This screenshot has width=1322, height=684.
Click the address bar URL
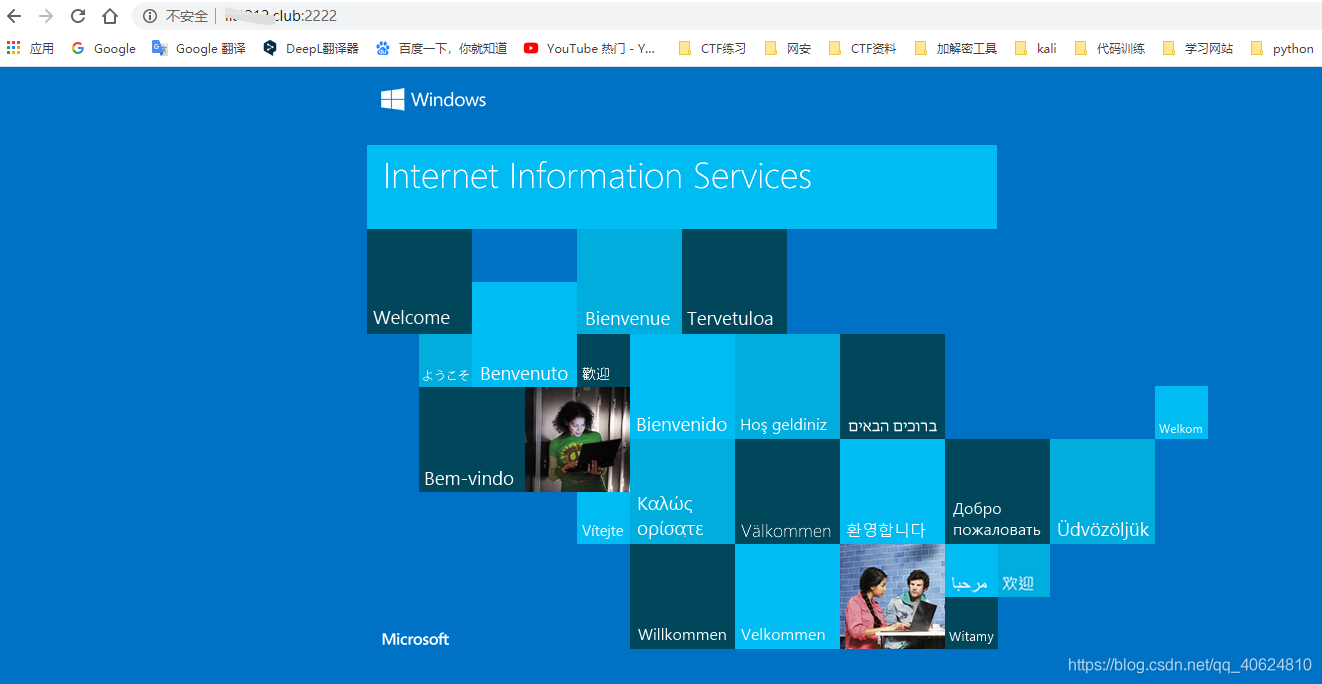(x=280, y=16)
